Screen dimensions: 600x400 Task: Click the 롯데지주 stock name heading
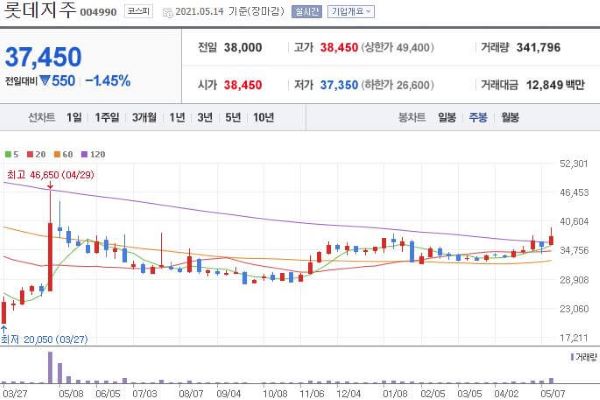[39, 10]
